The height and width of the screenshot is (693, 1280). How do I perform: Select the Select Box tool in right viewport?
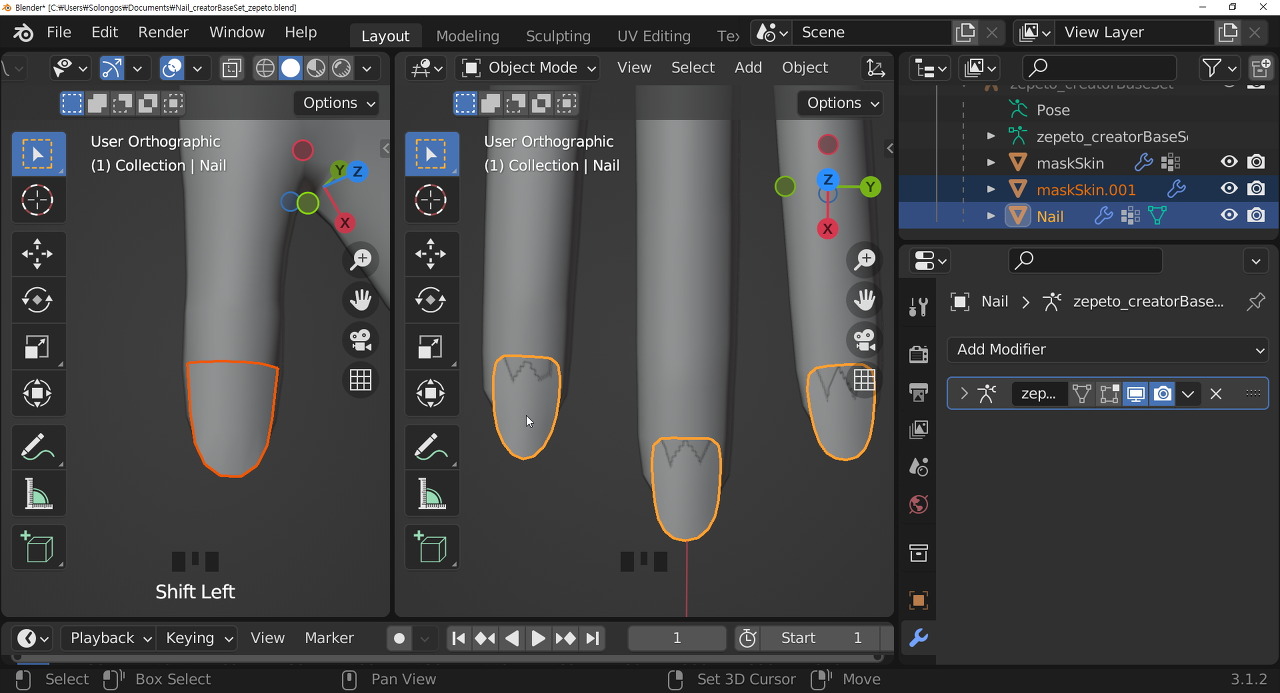(x=431, y=154)
